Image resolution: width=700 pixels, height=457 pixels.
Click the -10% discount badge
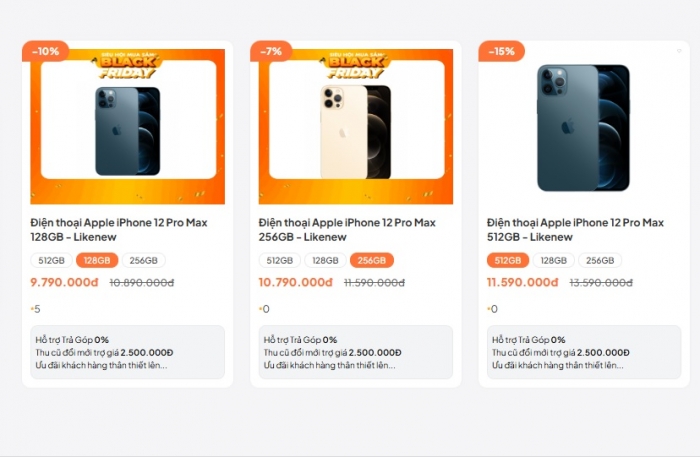(x=46, y=51)
